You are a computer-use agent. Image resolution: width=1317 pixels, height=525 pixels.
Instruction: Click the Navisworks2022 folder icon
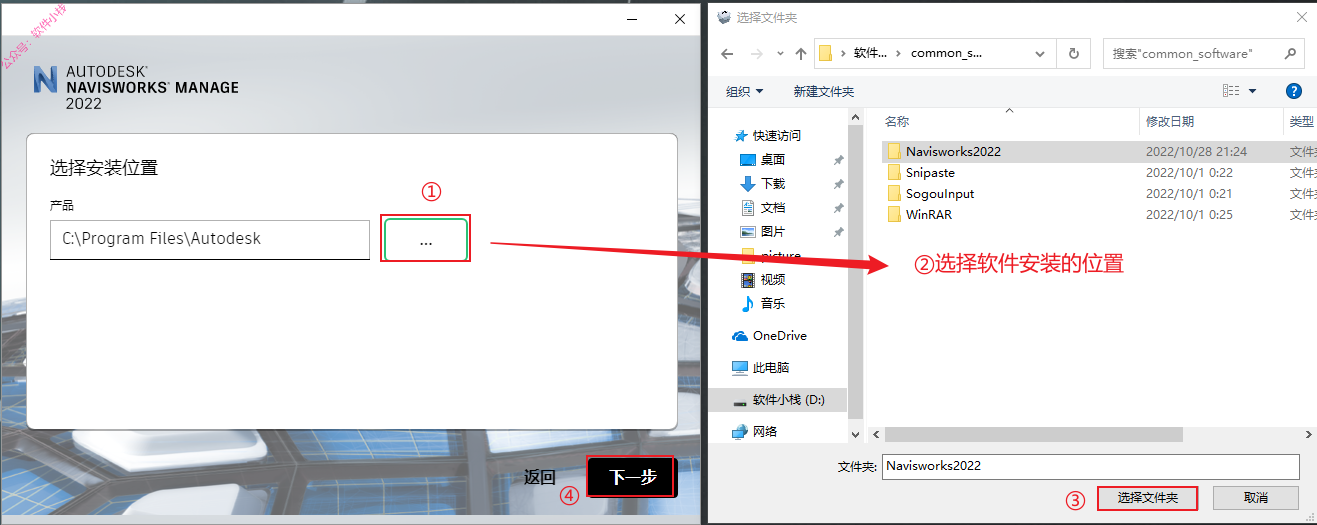coord(894,152)
